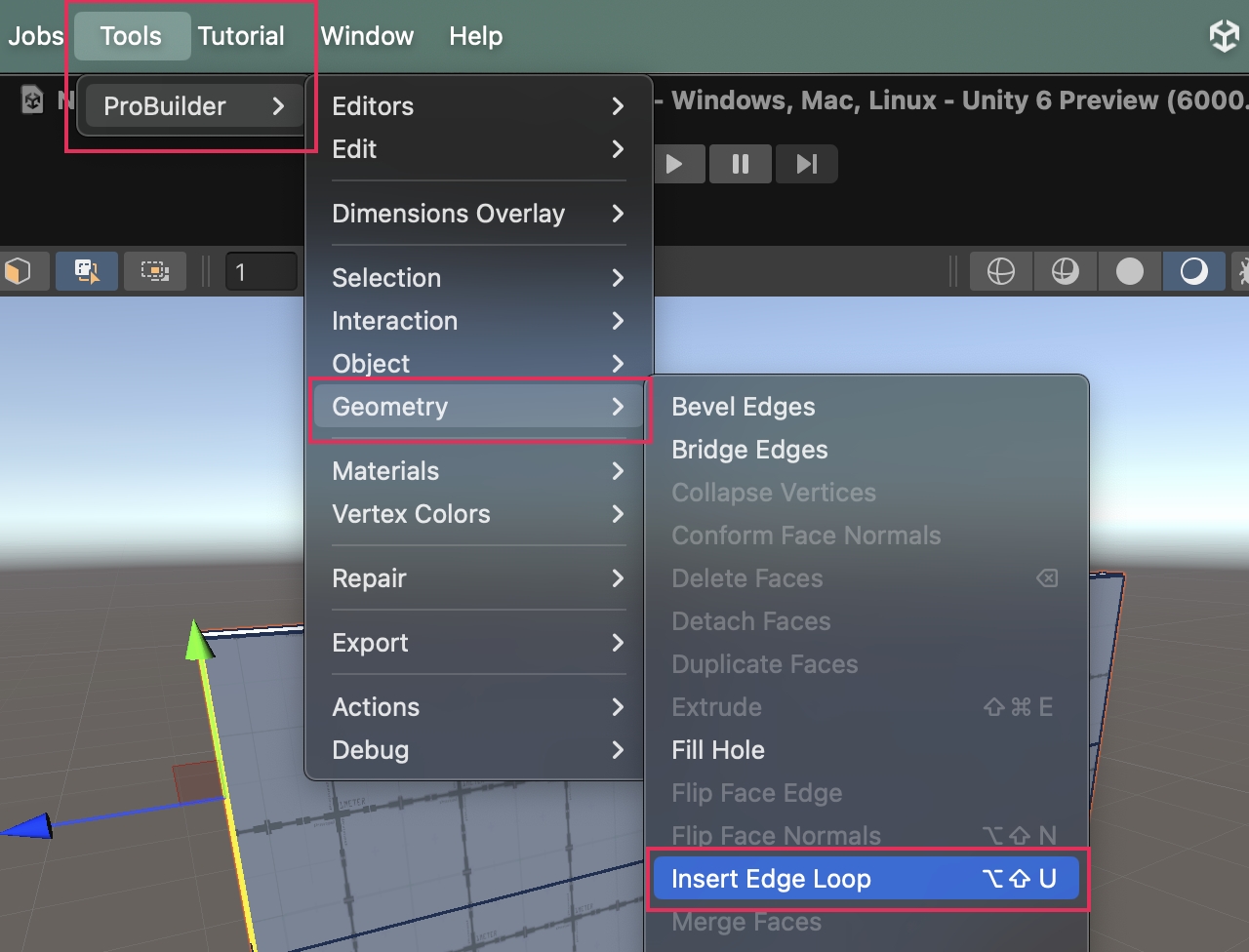Viewport: 1249px width, 952px height.
Task: Switch to wireframe globe draw mode
Action: click(1001, 271)
